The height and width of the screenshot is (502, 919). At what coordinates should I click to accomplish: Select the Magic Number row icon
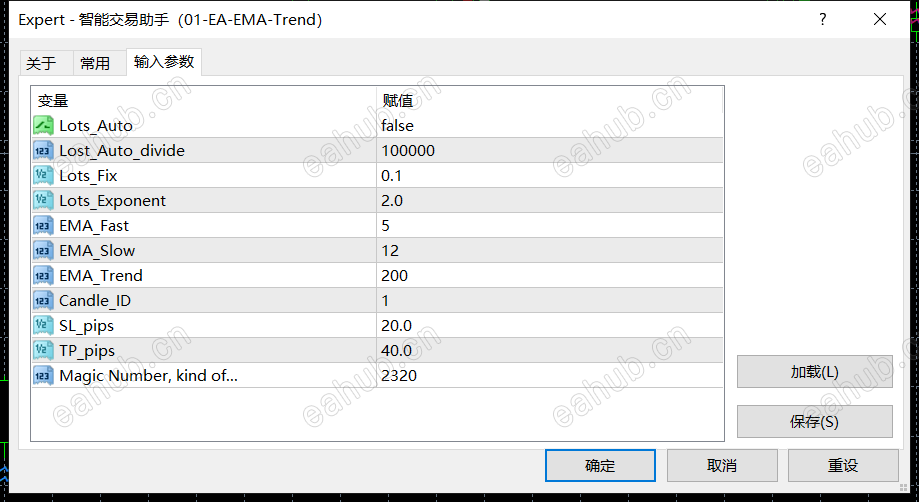(x=43, y=375)
